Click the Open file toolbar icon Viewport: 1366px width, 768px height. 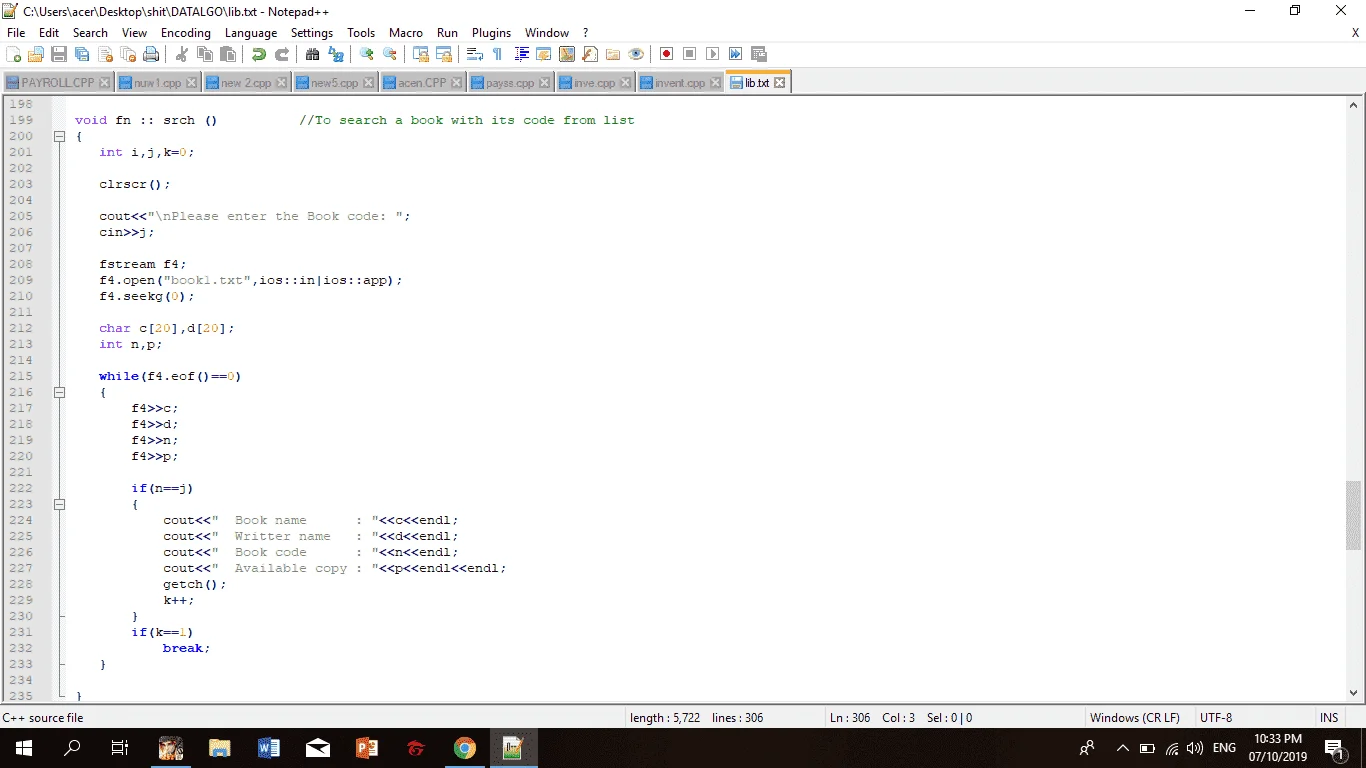click(x=36, y=54)
